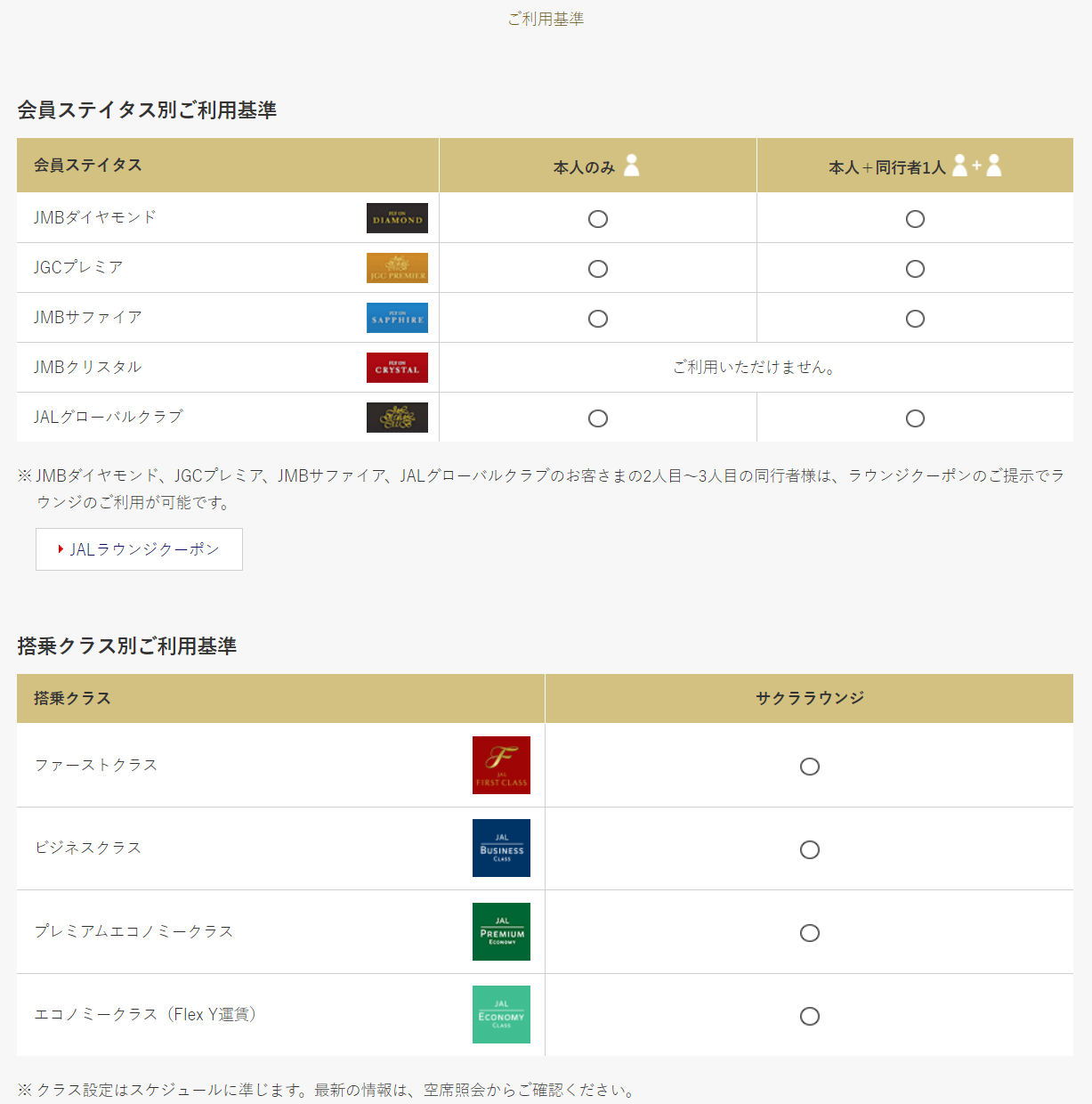Click the JAL Premium Economy logo

point(501,931)
